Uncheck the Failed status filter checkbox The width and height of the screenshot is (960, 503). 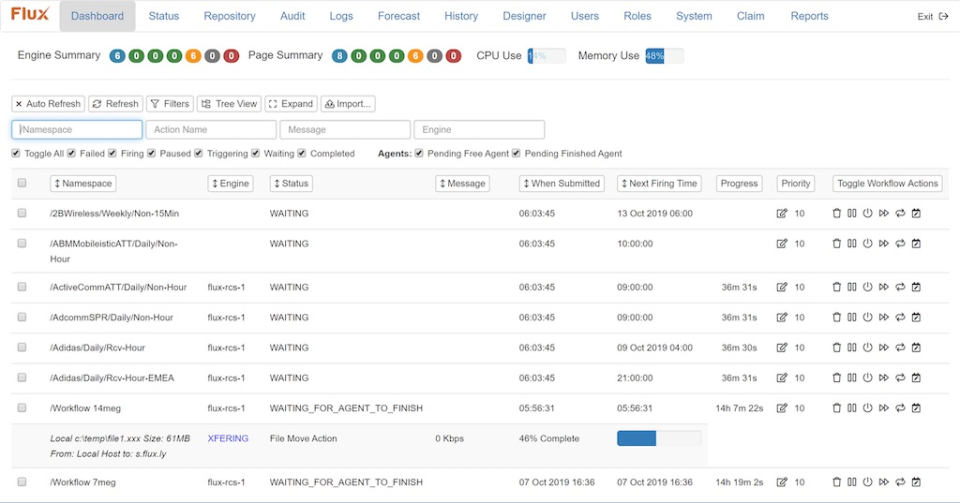click(73, 154)
